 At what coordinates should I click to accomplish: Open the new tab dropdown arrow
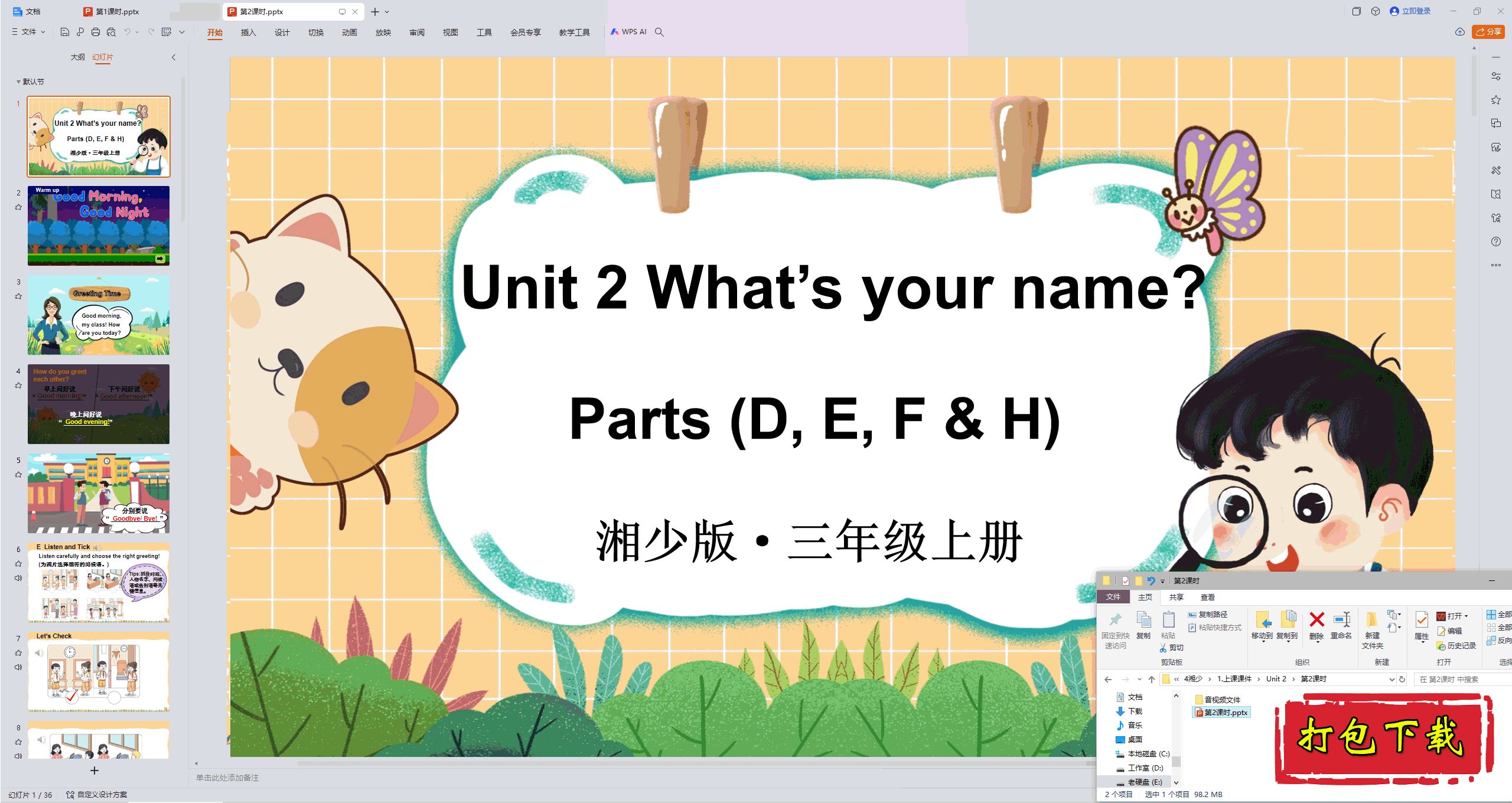pos(387,12)
